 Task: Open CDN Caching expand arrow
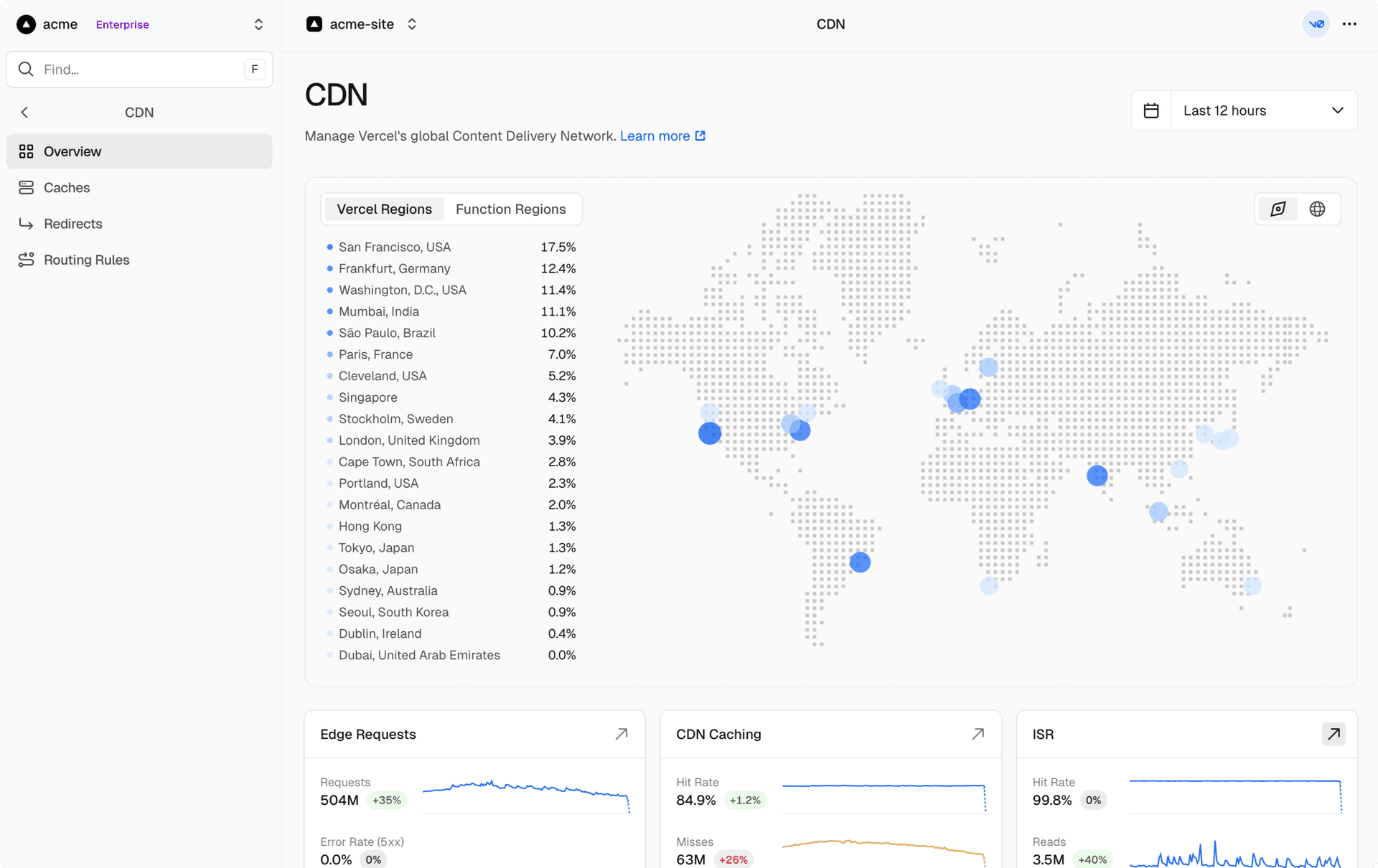pos(978,734)
